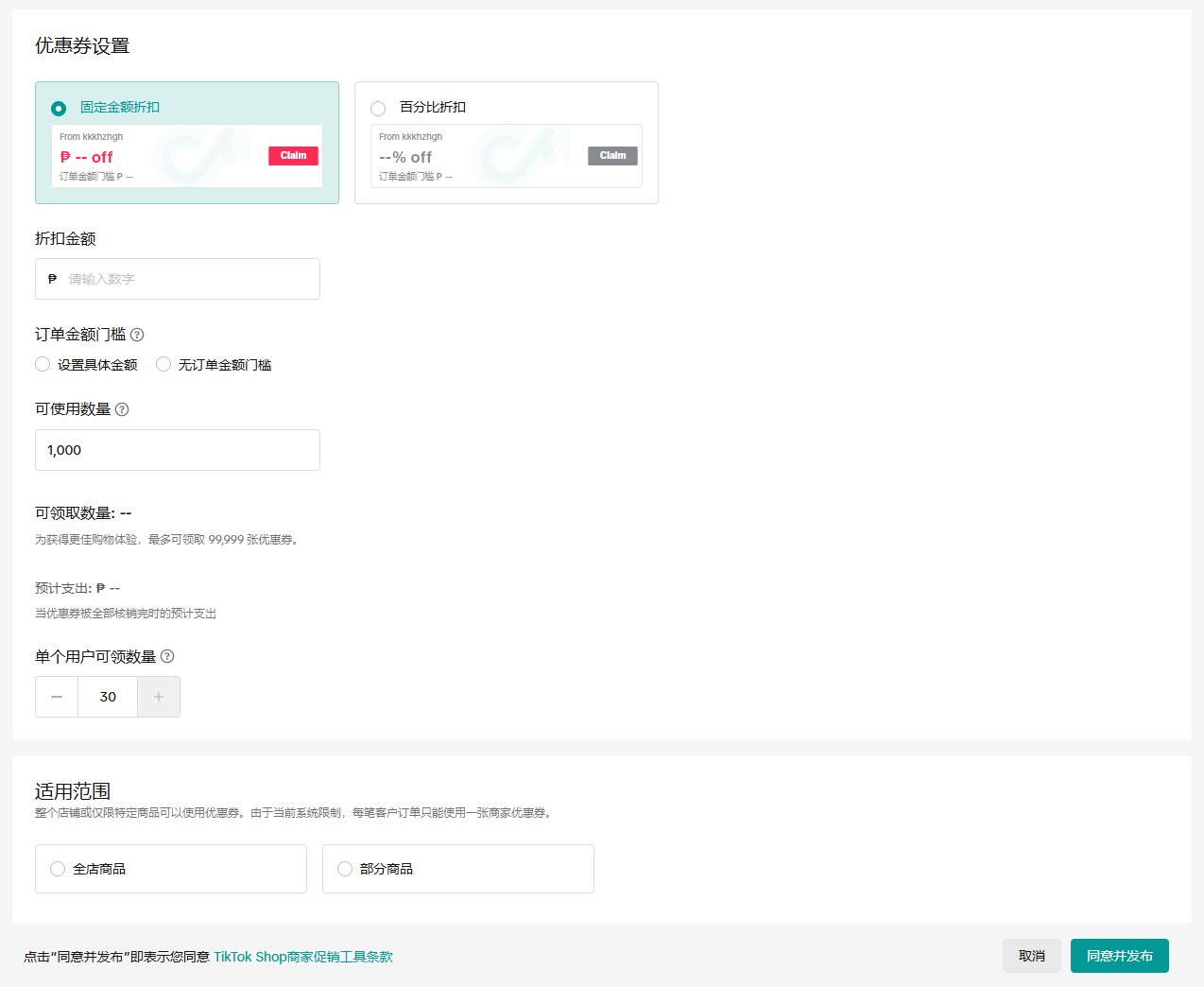This screenshot has width=1204, height=987.
Task: Decrease per-user quantity with minus button
Action: (57, 697)
